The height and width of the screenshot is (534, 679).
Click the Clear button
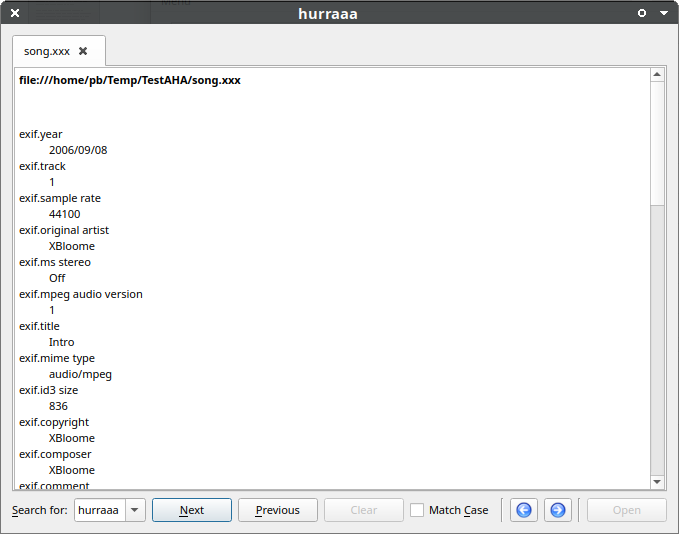point(364,510)
